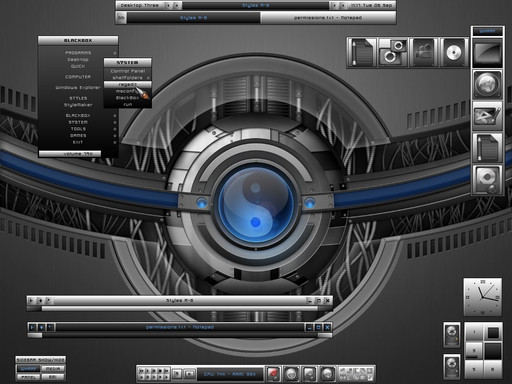Image resolution: width=512 pixels, height=384 pixels.
Task: Launch the drawing tools icon in sidebar
Action: (x=487, y=116)
